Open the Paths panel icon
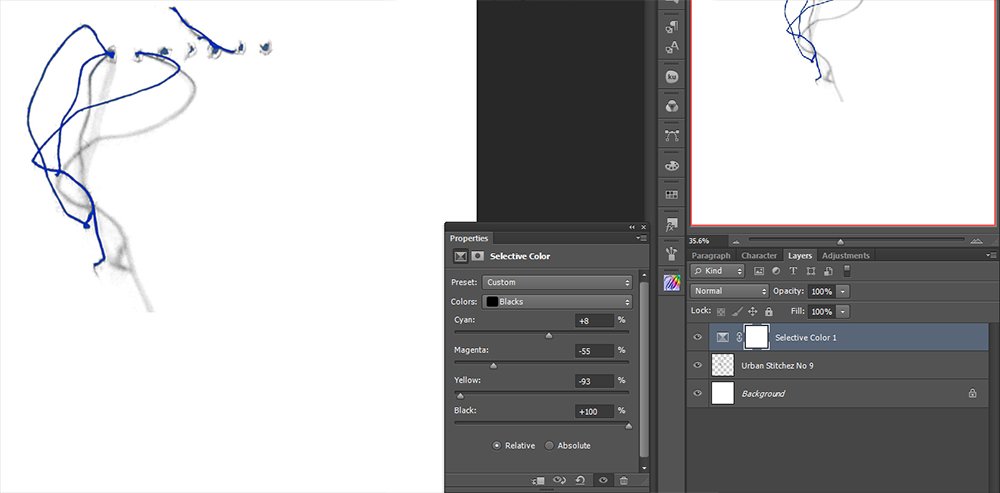Screen dimensions: 1000x493 [x=672, y=135]
